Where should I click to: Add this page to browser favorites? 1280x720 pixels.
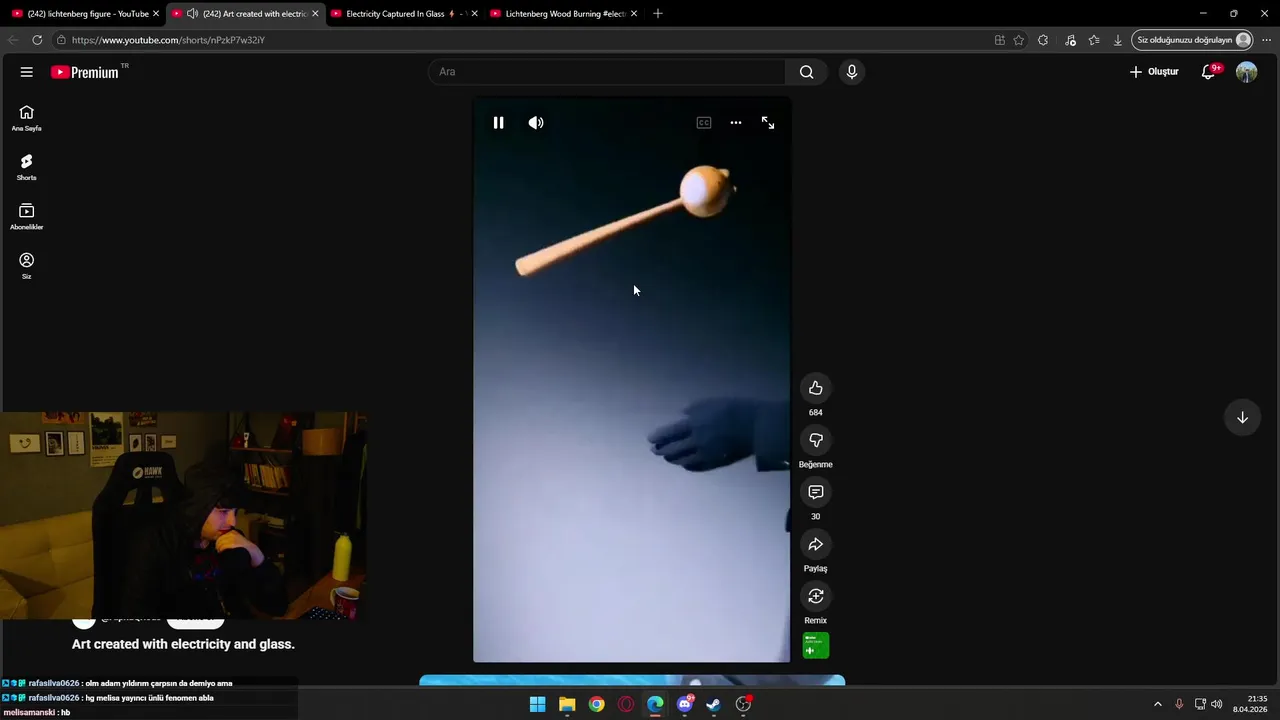point(1019,40)
